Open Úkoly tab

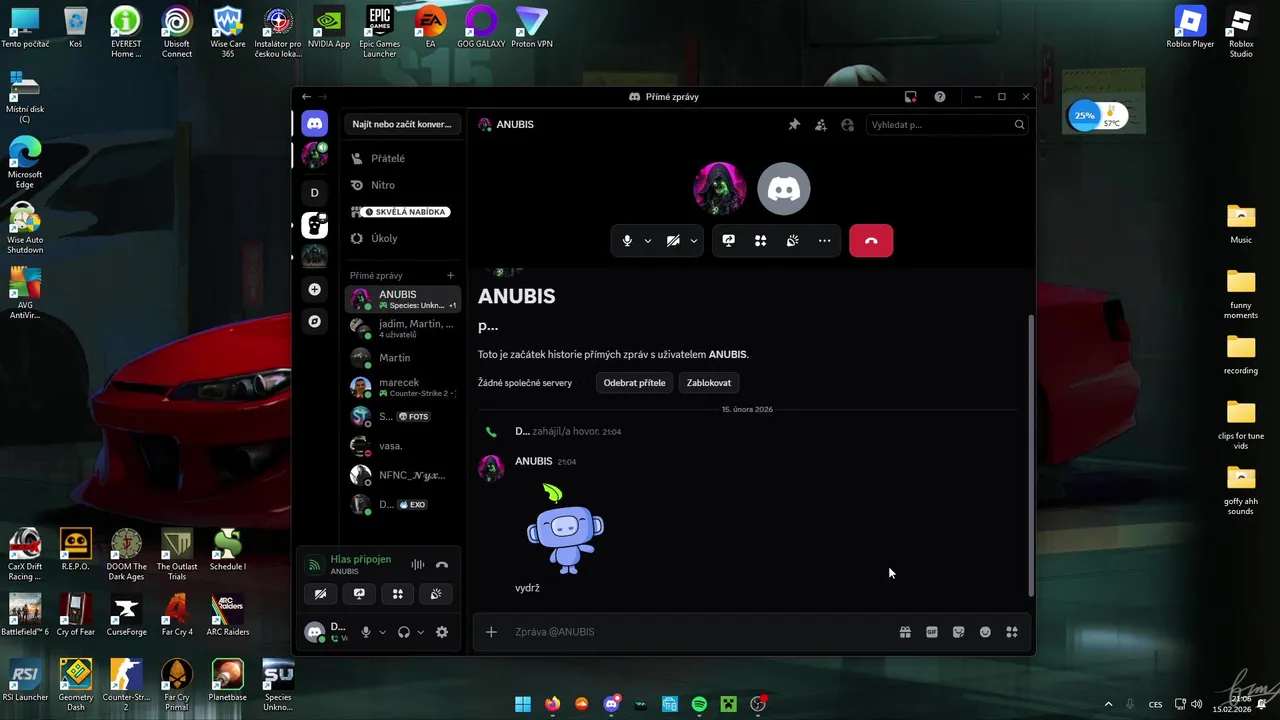coord(402,239)
